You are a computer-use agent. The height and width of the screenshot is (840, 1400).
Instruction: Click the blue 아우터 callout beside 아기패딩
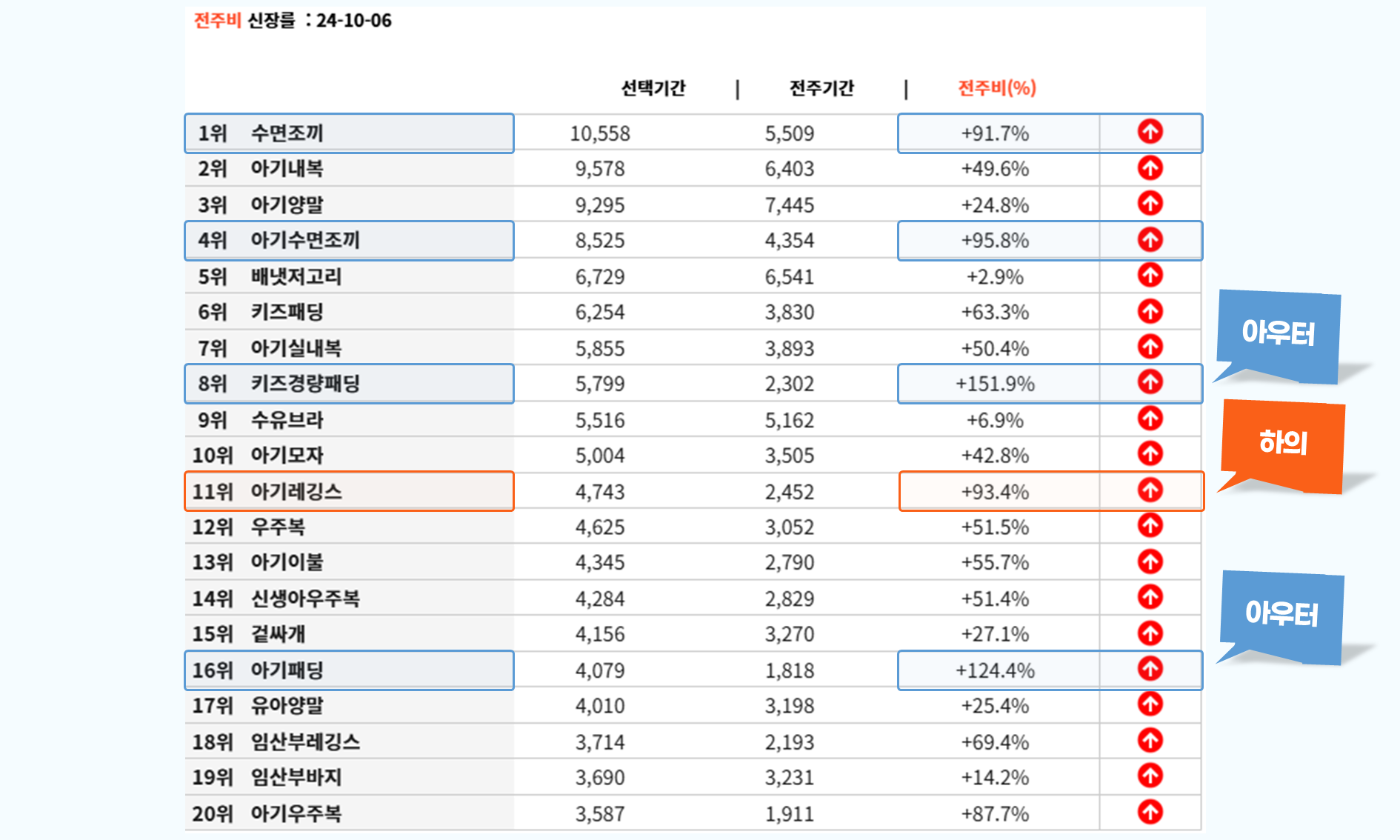1281,614
